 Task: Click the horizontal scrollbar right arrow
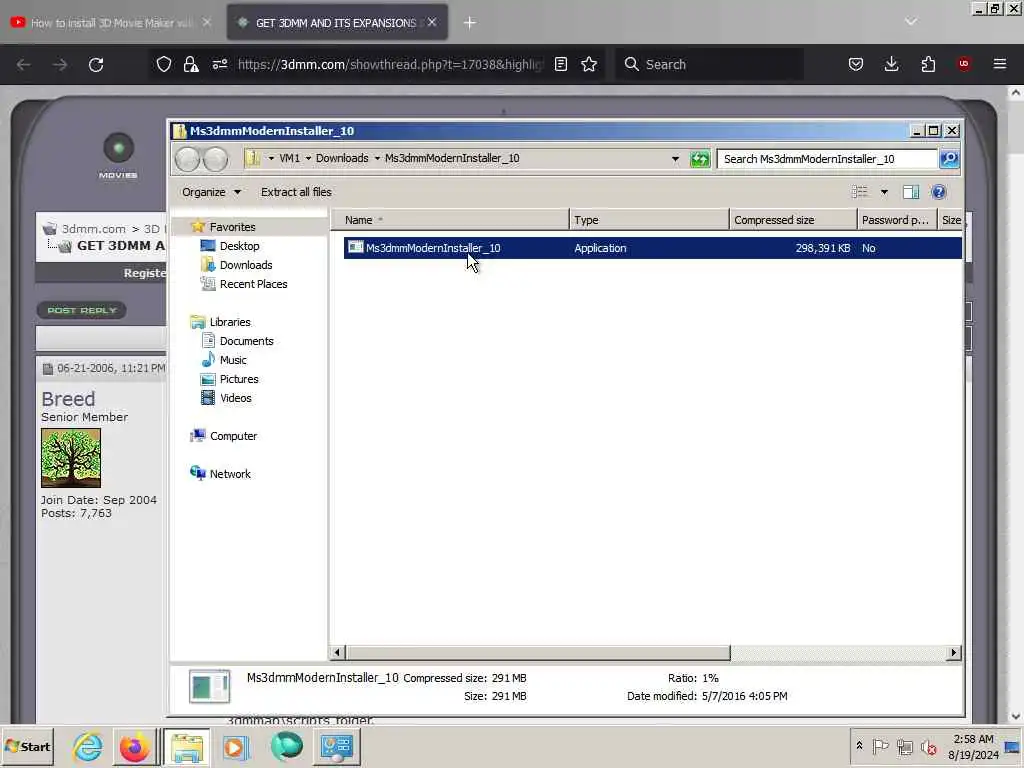[x=953, y=652]
